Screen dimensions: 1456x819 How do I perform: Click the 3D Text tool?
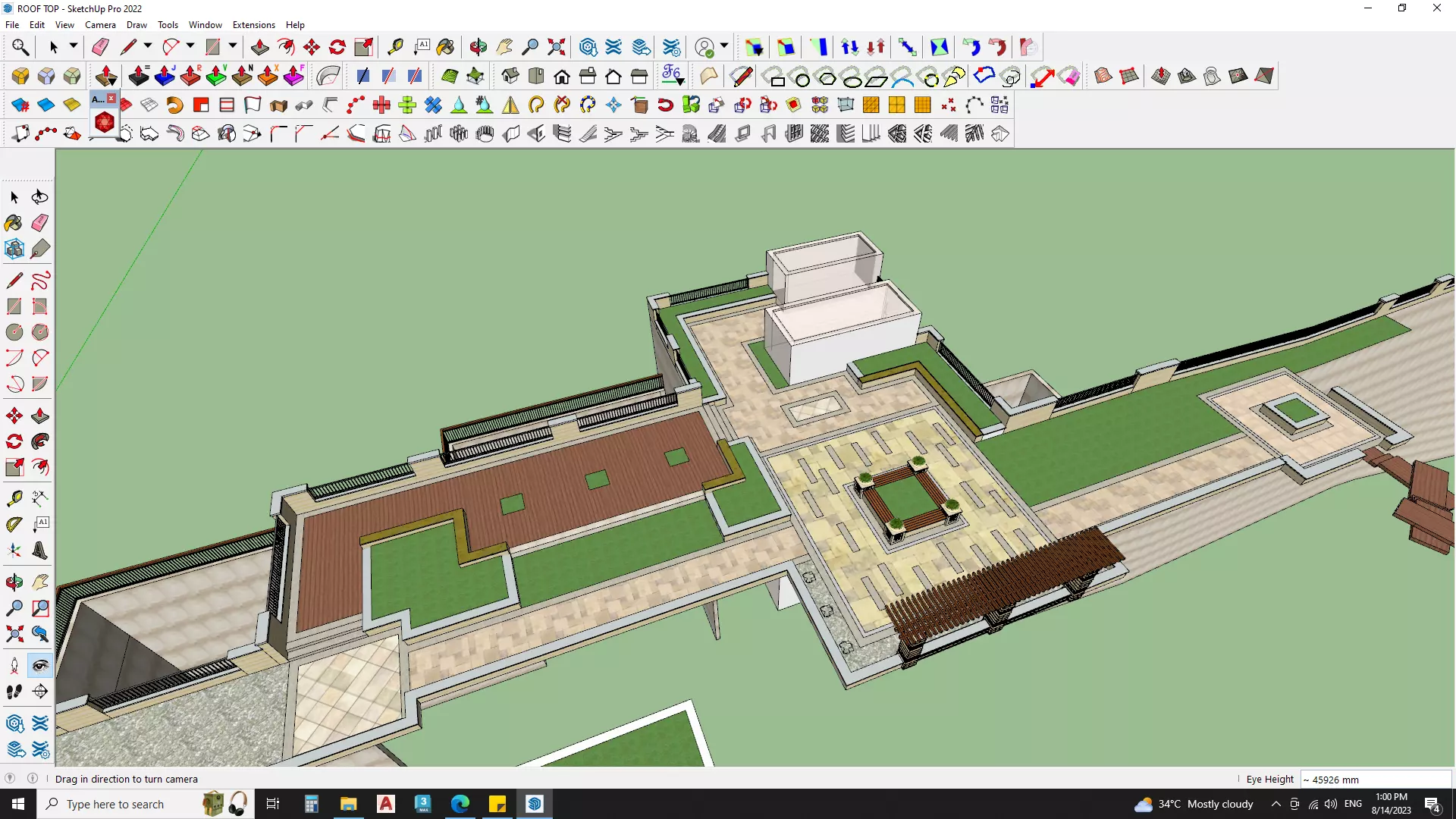(40, 551)
